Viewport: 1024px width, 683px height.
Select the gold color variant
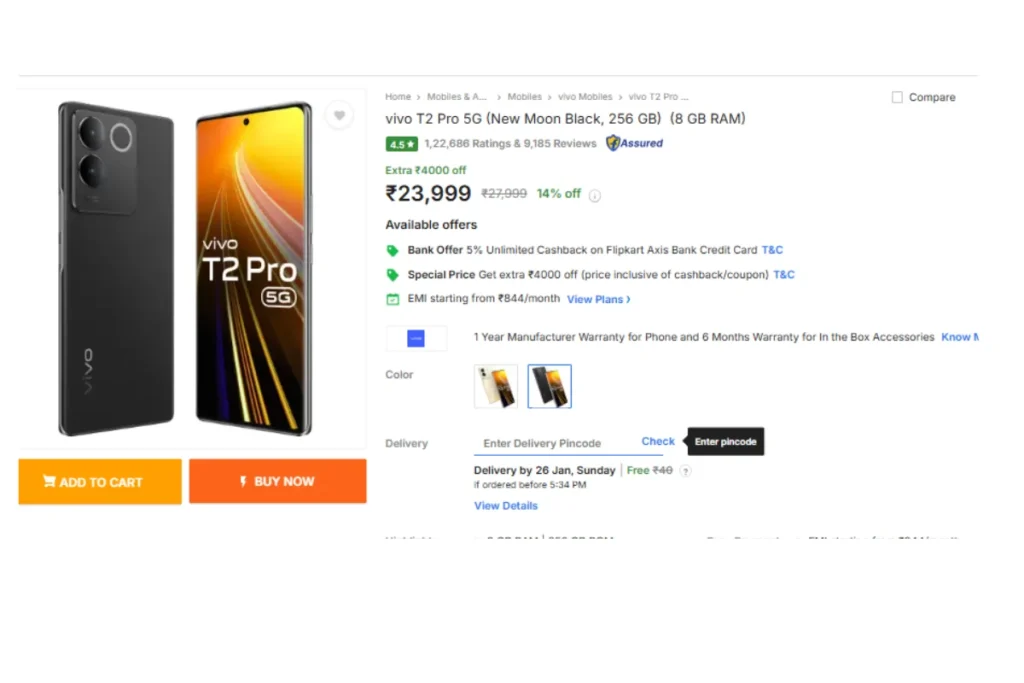(x=496, y=387)
